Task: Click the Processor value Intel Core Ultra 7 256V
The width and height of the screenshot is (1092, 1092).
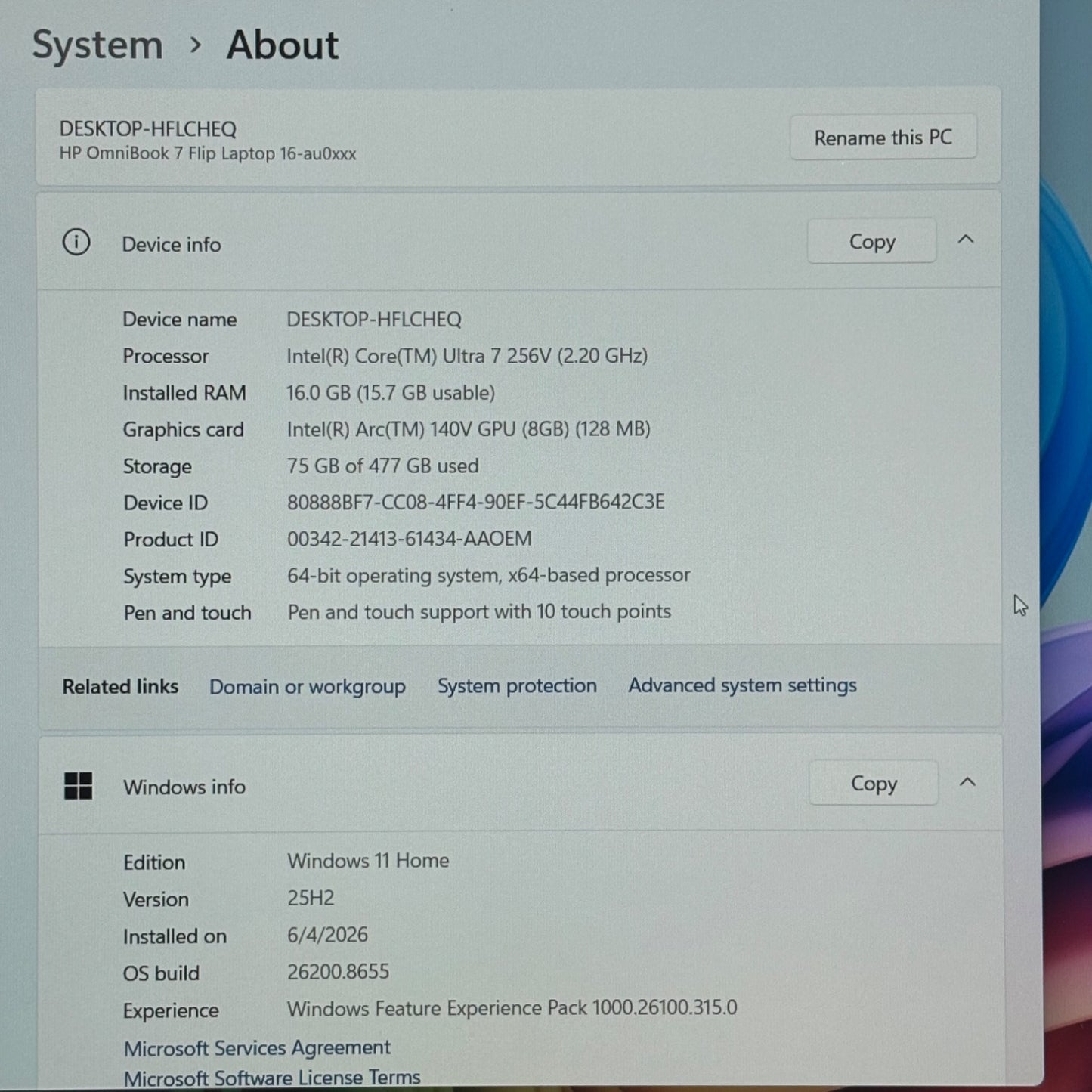Action: (467, 356)
